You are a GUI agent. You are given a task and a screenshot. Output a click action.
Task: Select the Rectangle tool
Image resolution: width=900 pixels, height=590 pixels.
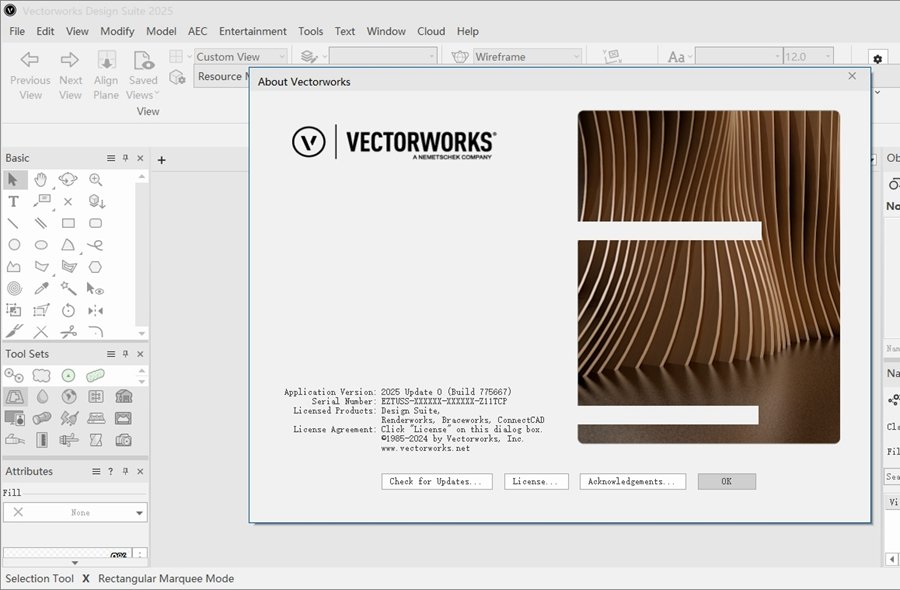tap(68, 223)
